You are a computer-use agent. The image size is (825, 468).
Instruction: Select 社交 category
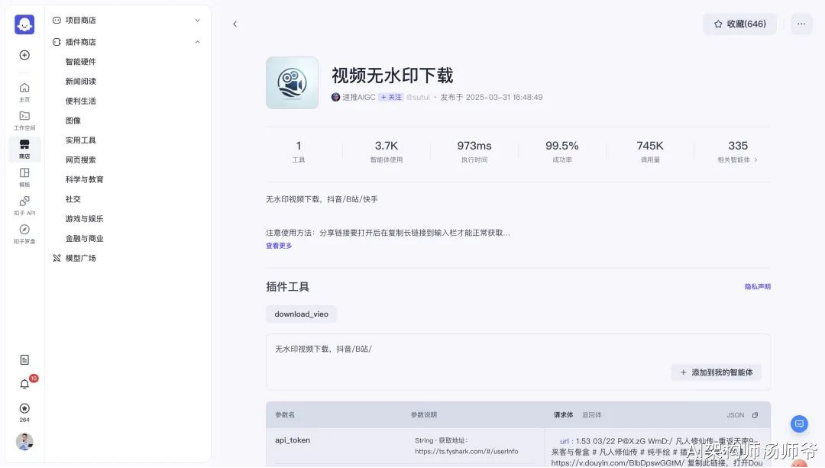[73, 199]
